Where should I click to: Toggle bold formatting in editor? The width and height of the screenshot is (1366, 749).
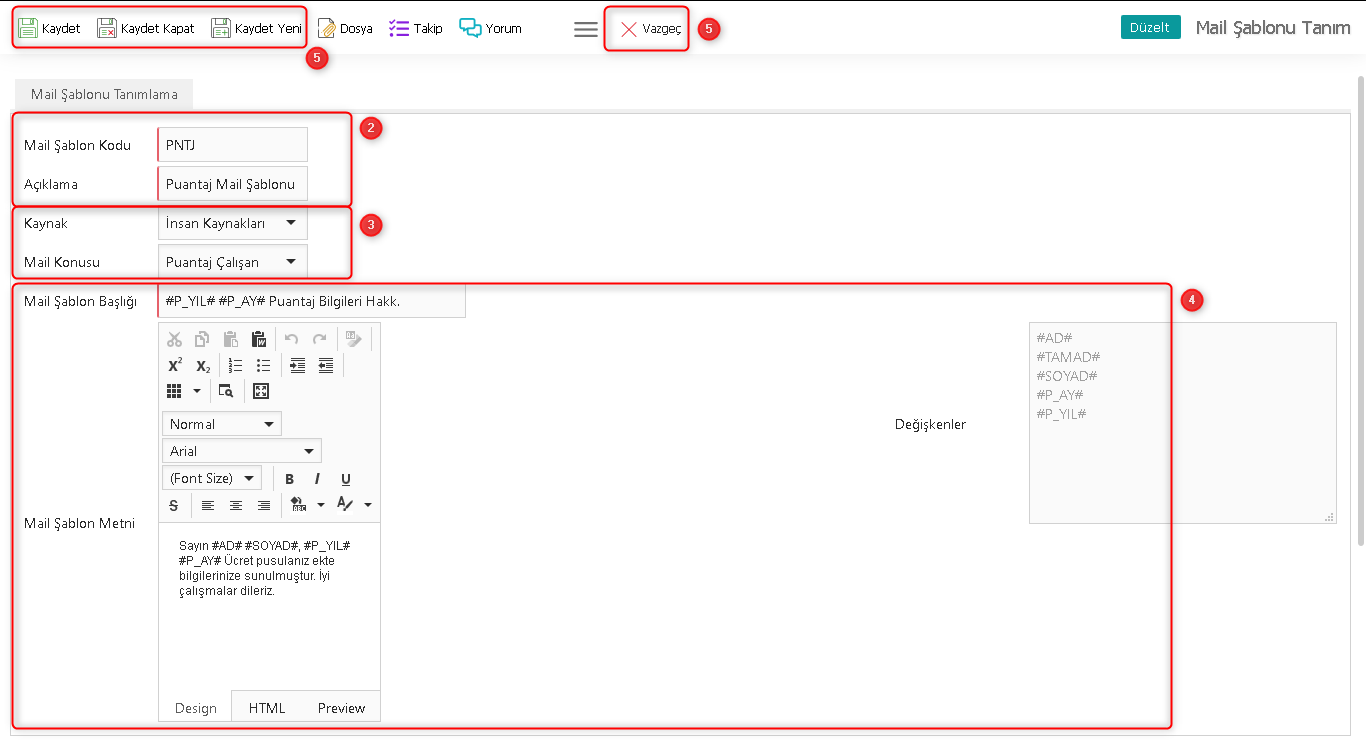[289, 479]
